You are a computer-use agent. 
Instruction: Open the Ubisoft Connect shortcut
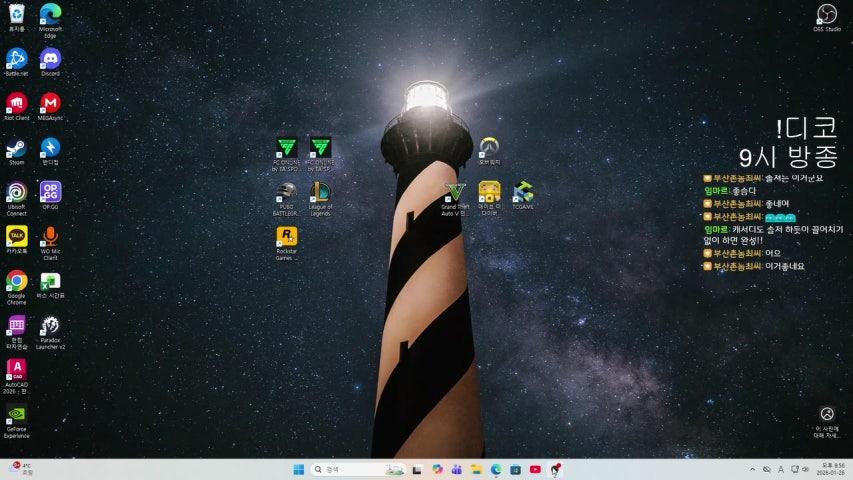click(16, 192)
